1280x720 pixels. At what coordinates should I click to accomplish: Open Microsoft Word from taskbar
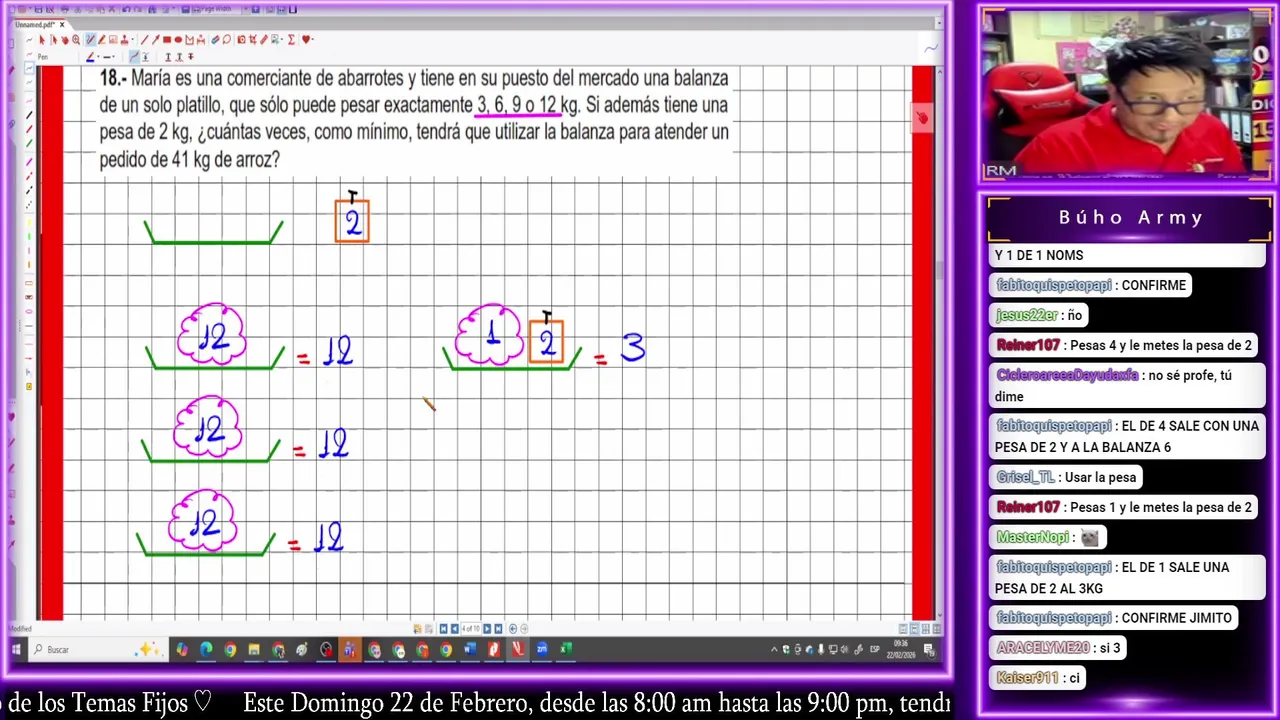[x=469, y=650]
